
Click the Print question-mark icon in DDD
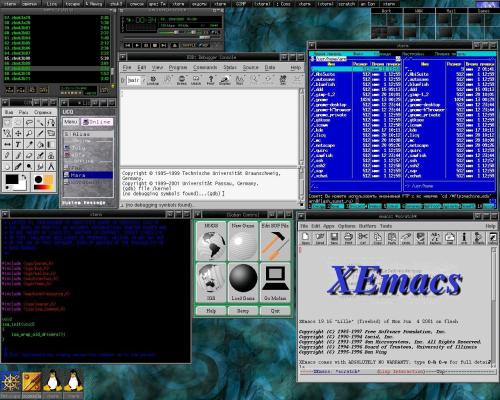(x=210, y=80)
